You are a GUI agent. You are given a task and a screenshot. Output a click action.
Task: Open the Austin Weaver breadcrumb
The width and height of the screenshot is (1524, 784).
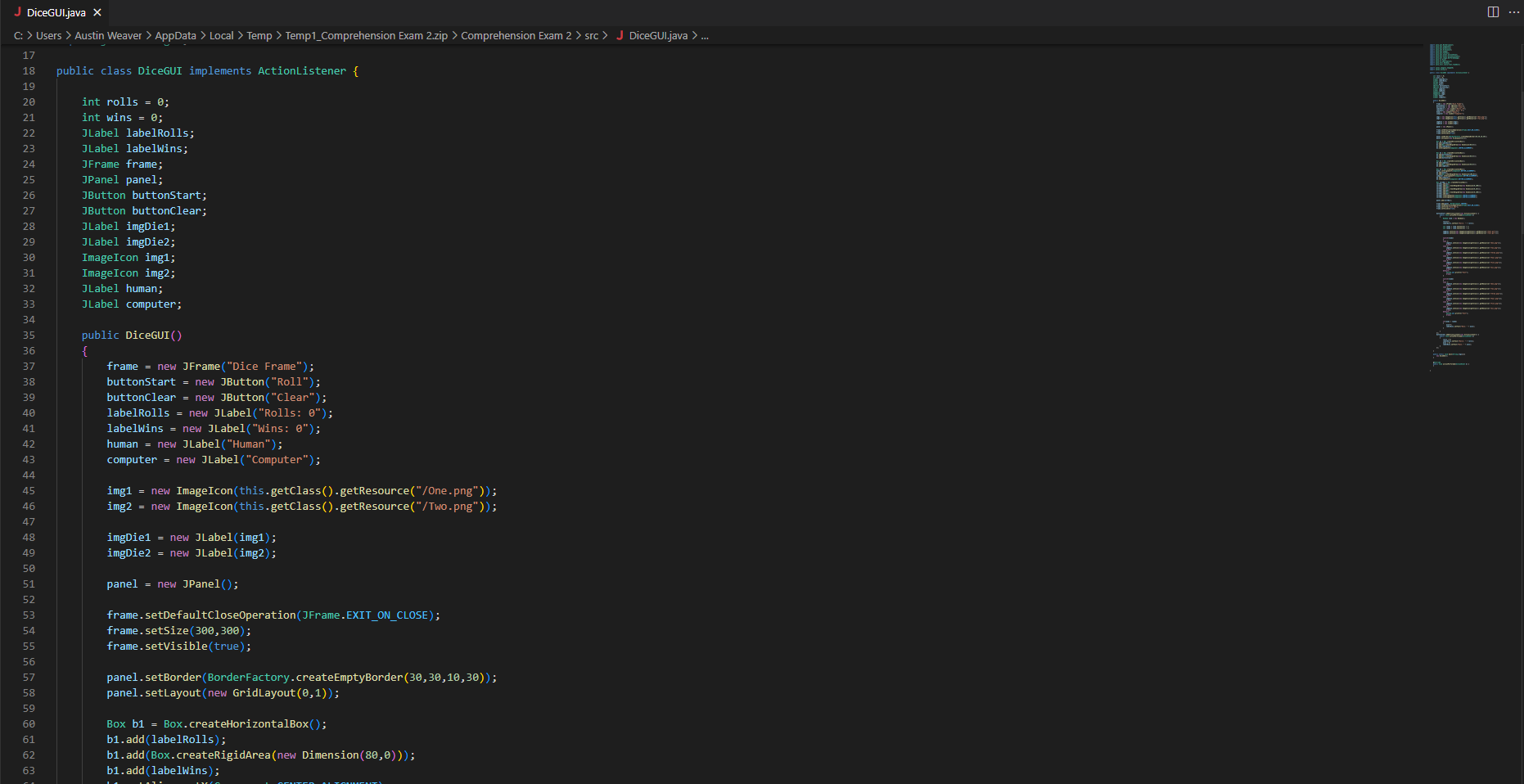coord(108,35)
